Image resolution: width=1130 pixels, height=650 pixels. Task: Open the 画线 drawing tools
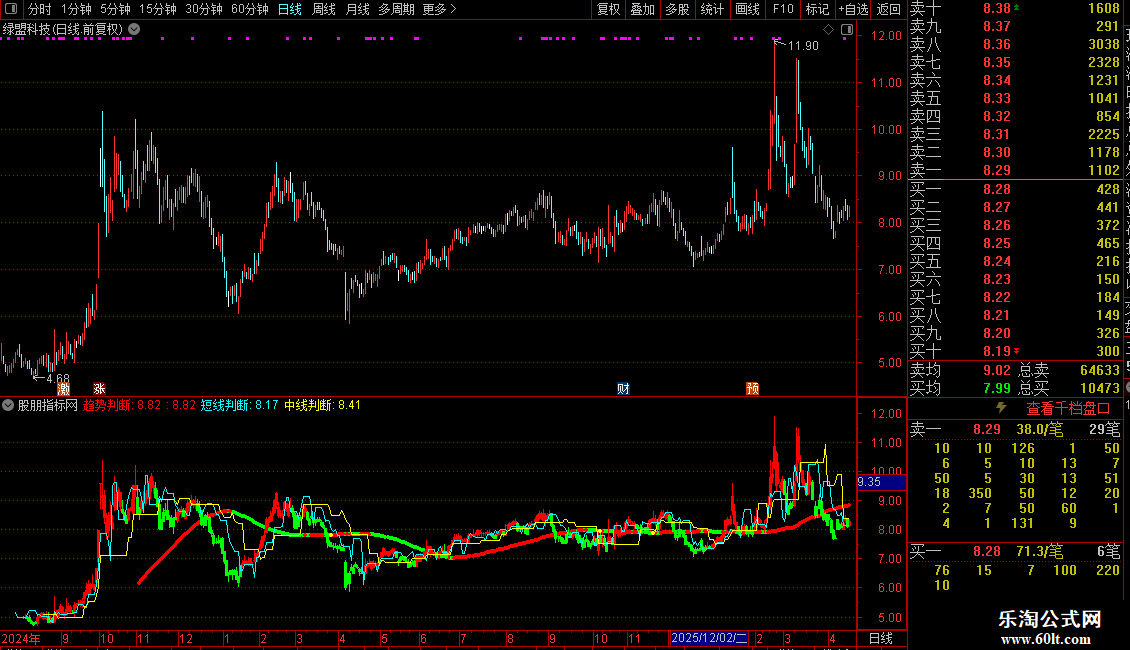[x=747, y=9]
